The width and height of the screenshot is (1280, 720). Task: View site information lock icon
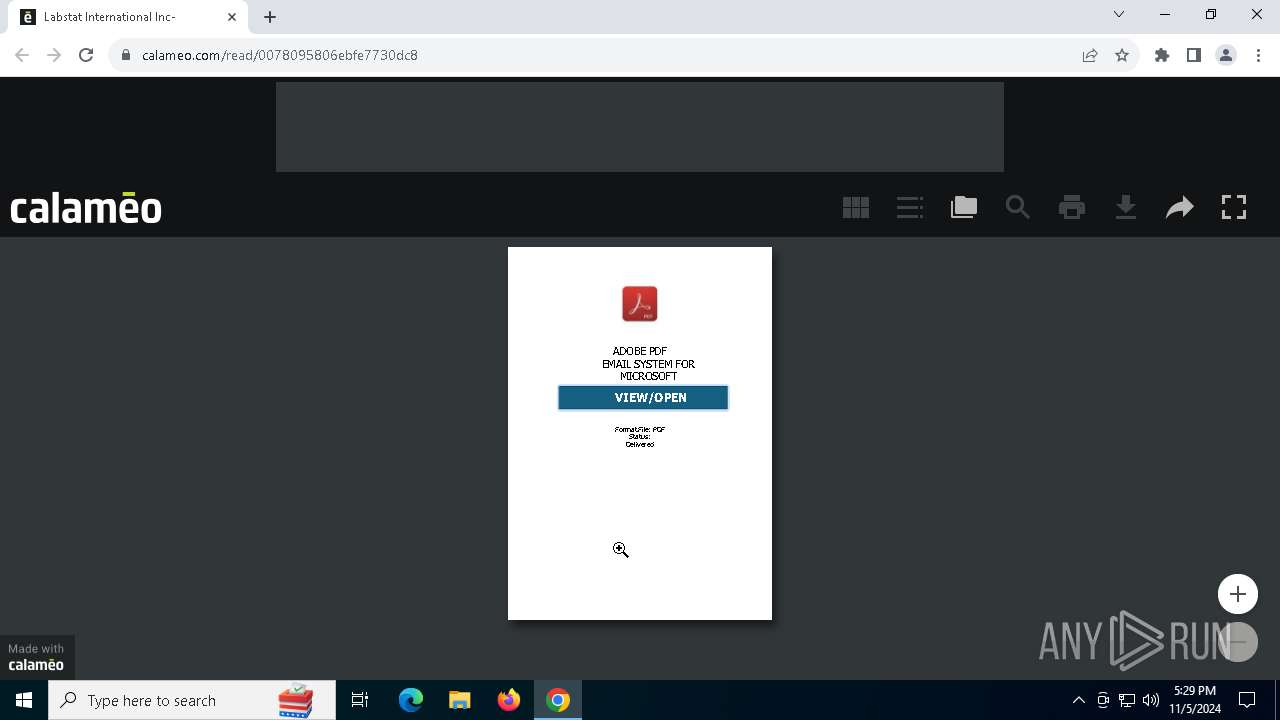126,55
